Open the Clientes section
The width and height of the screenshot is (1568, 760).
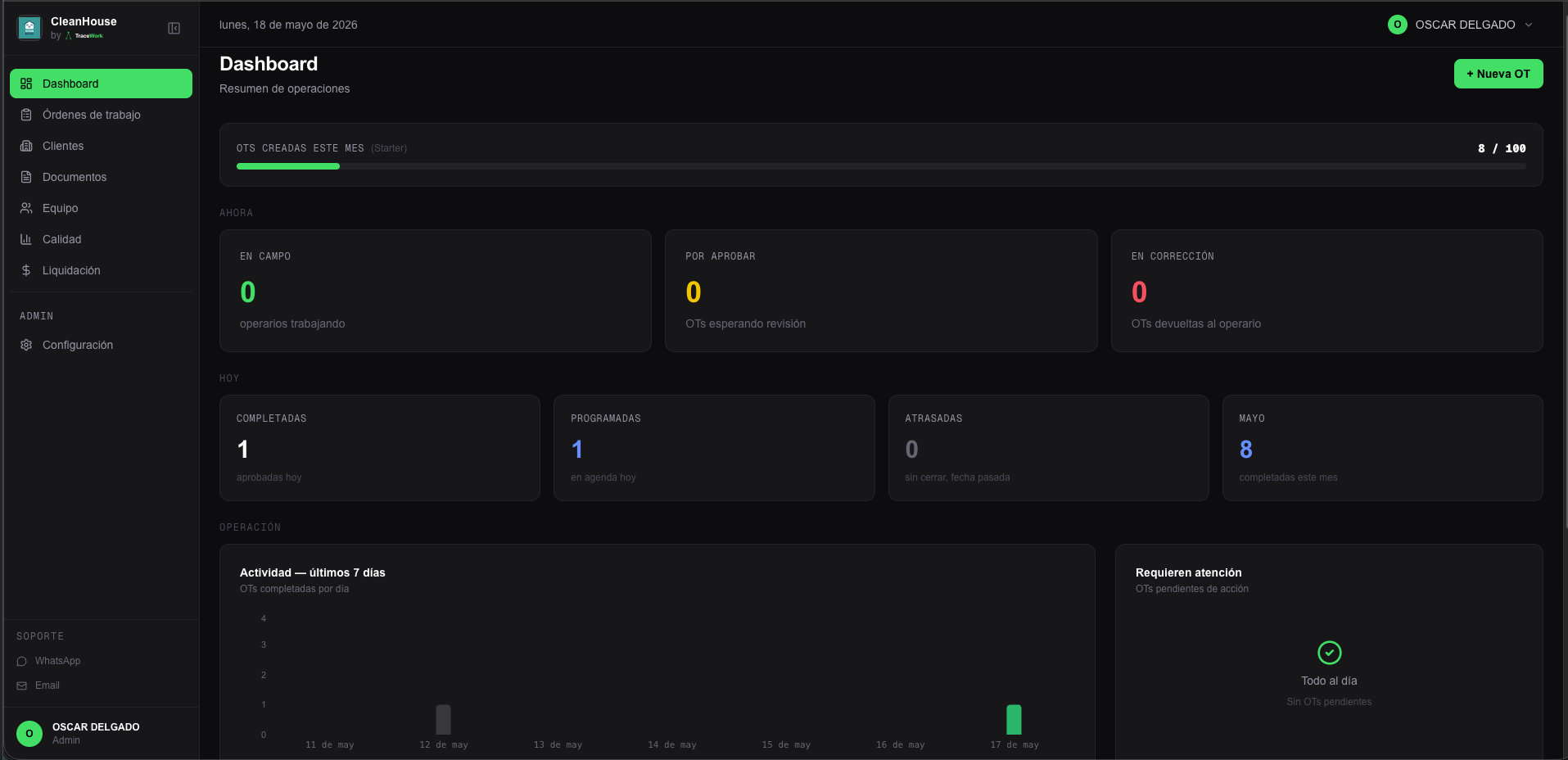click(101, 146)
